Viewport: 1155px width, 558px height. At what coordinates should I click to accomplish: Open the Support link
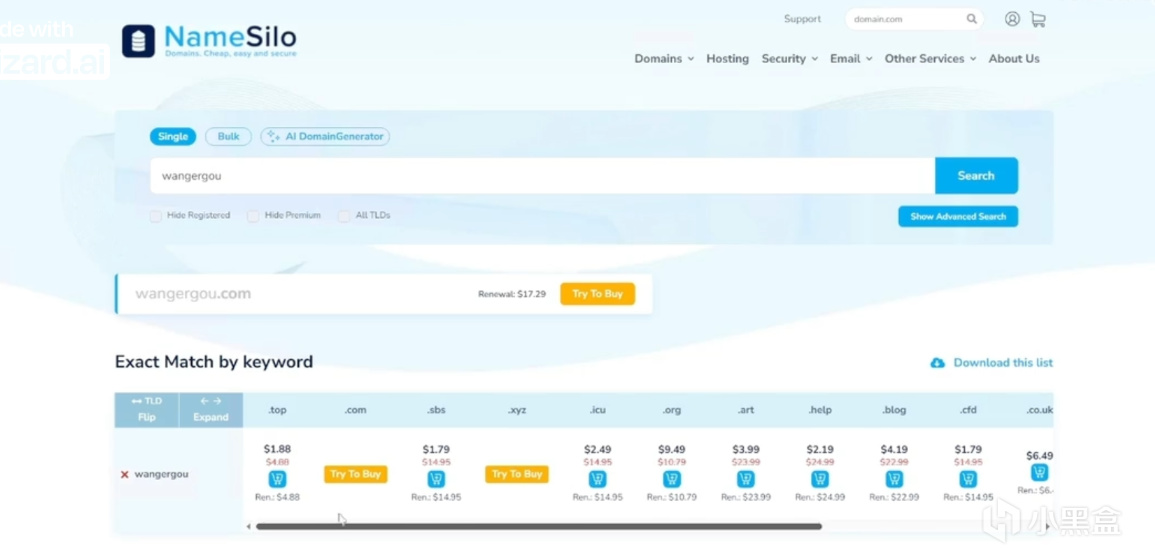coord(802,19)
